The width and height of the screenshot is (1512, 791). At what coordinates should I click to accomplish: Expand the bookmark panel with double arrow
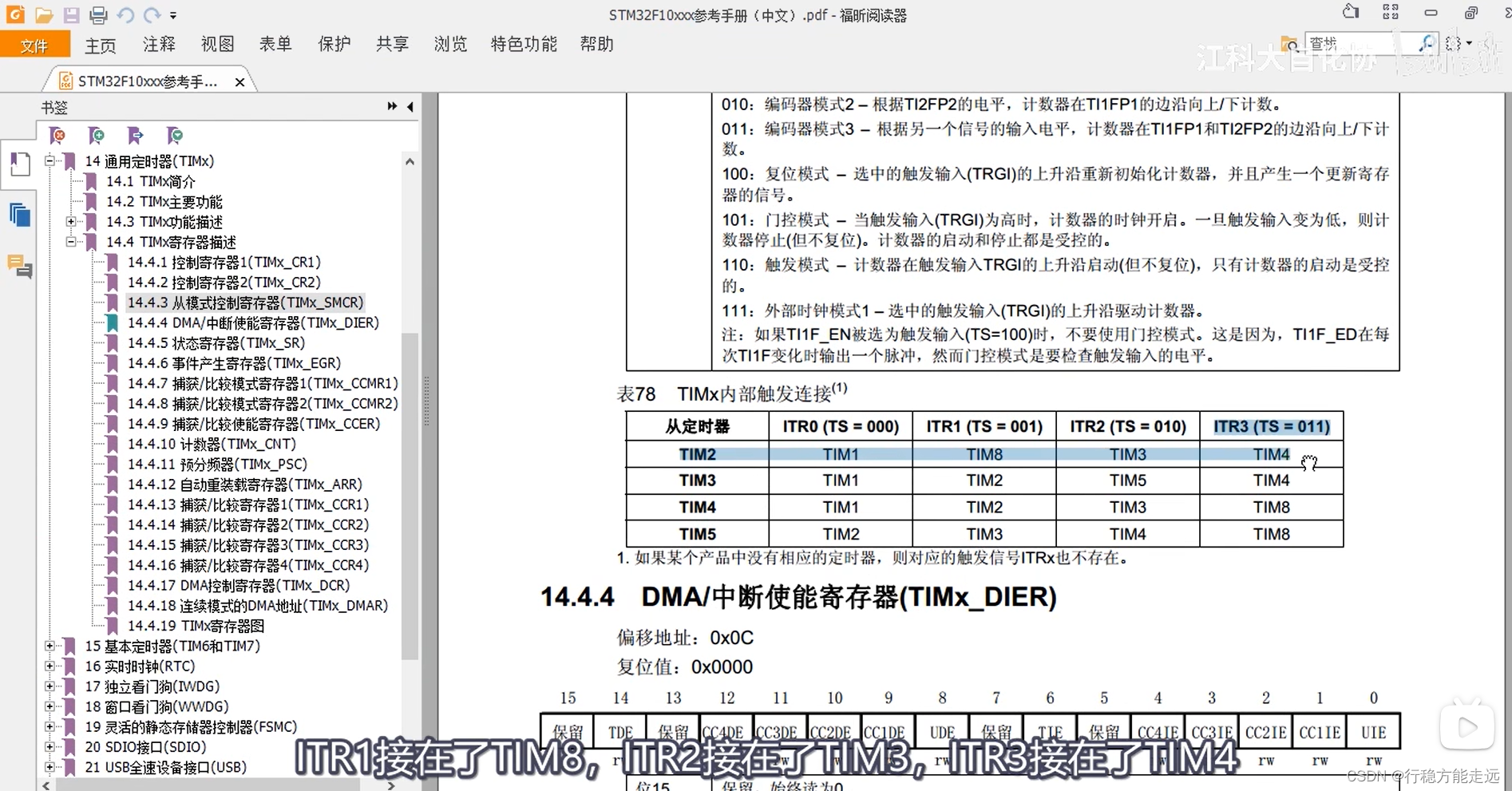392,106
